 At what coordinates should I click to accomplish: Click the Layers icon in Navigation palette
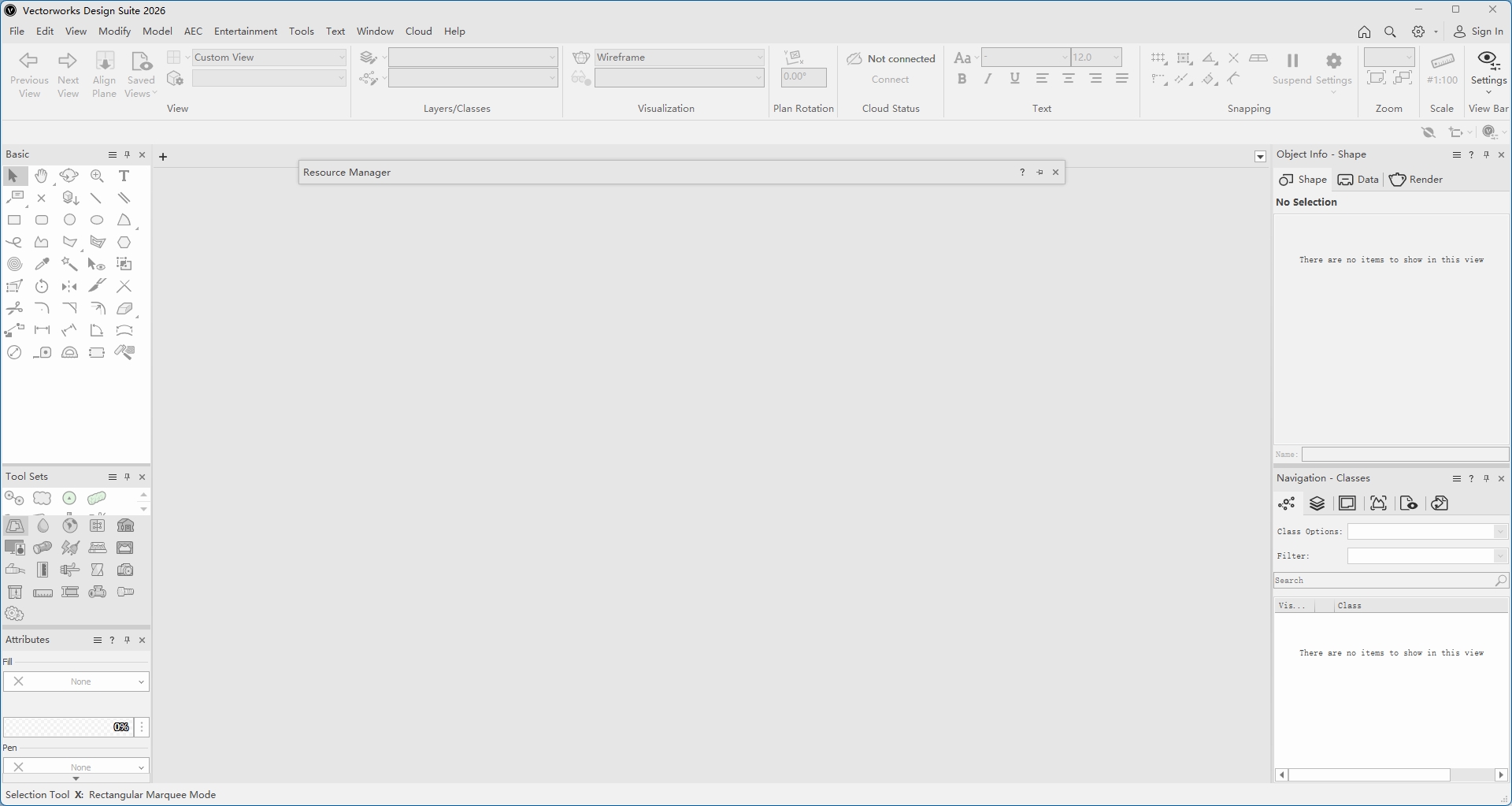pos(1317,503)
